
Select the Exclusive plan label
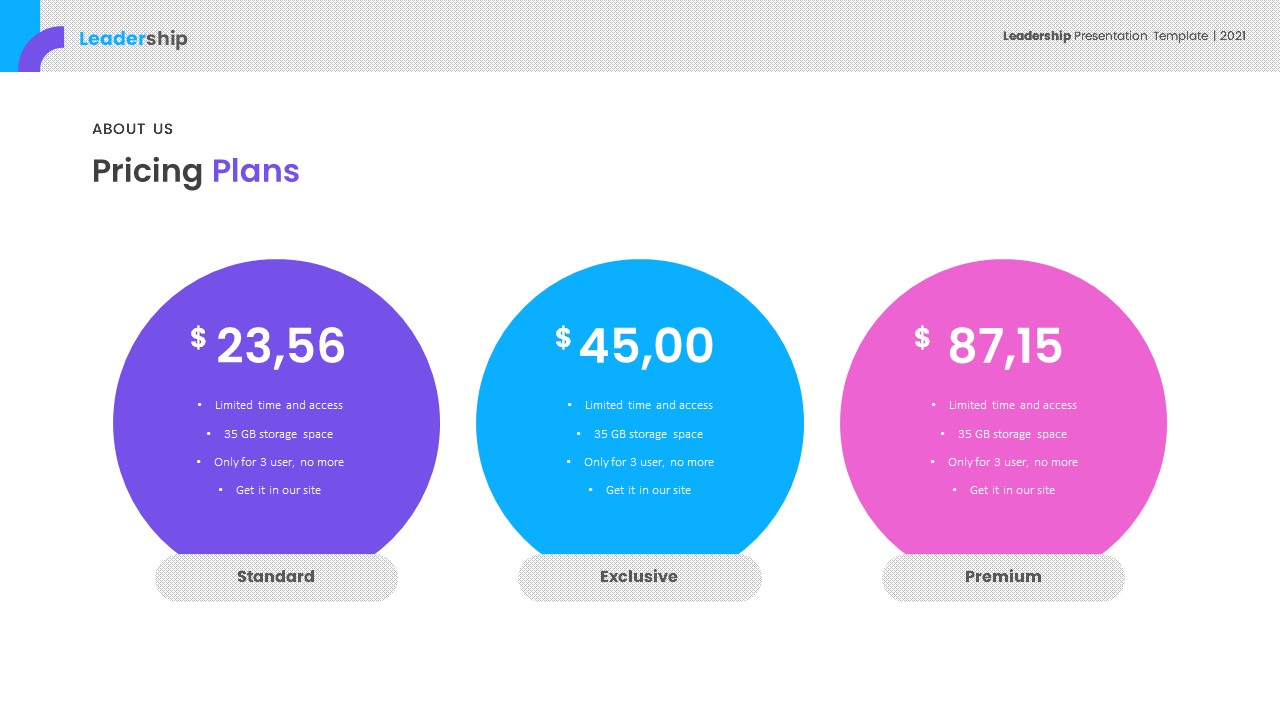point(639,577)
